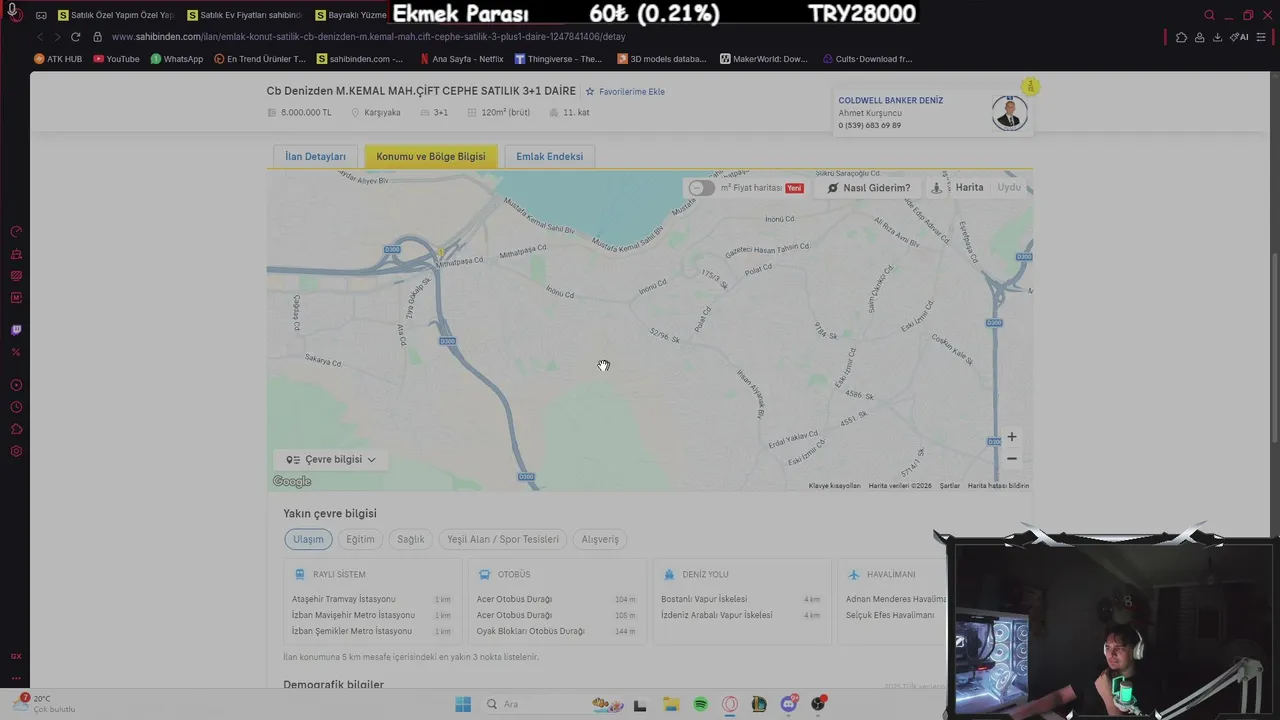1280x720 pixels.
Task: Select the Sağlık filter chip
Action: point(411,539)
